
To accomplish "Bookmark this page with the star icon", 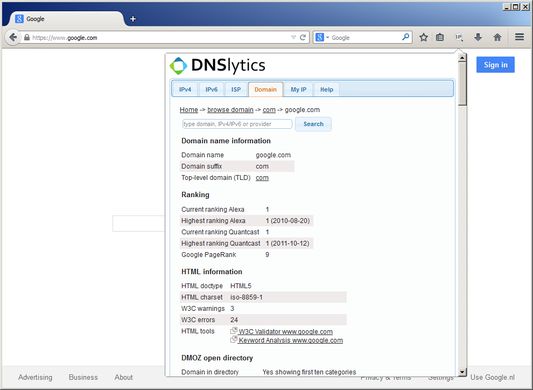I will [x=424, y=37].
